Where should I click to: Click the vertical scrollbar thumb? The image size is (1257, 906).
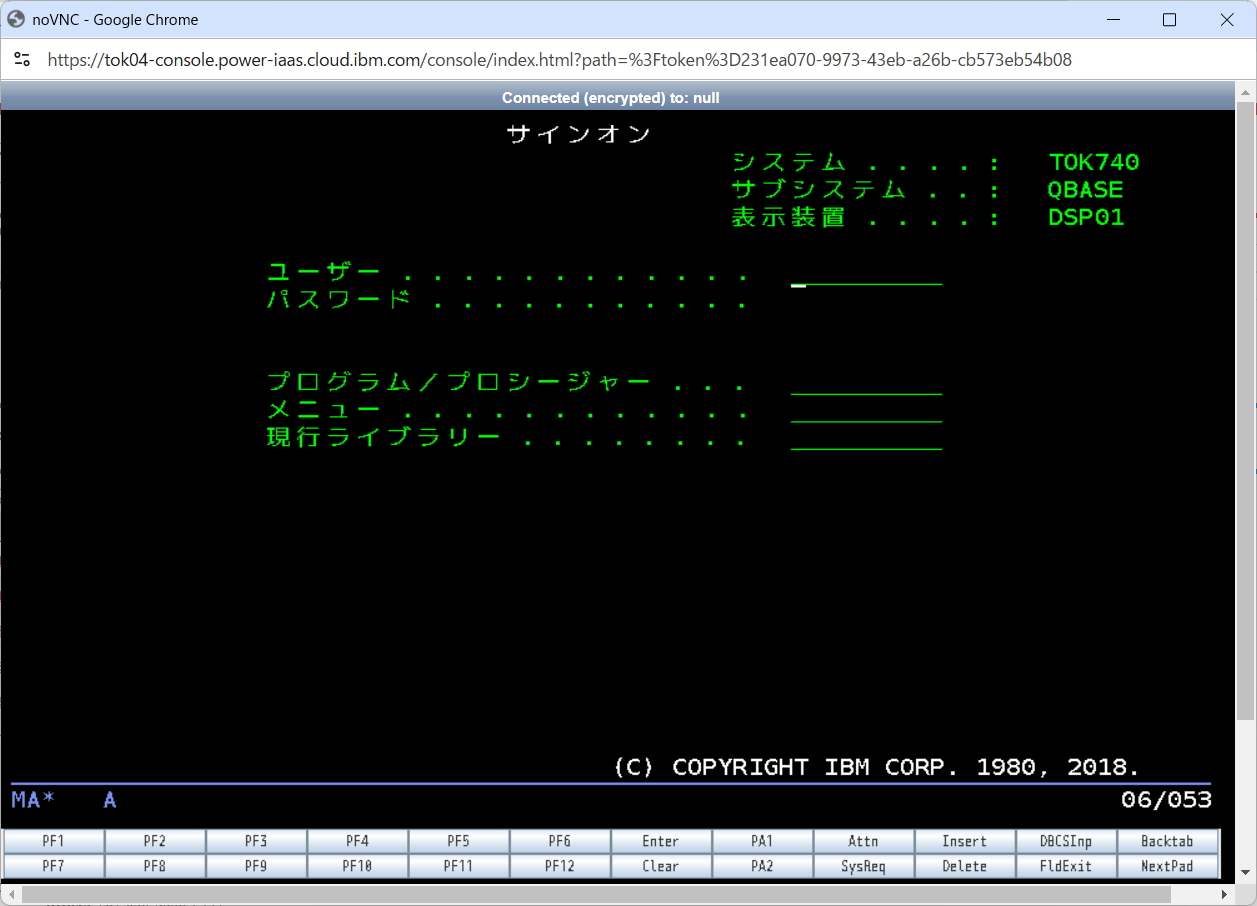1245,410
